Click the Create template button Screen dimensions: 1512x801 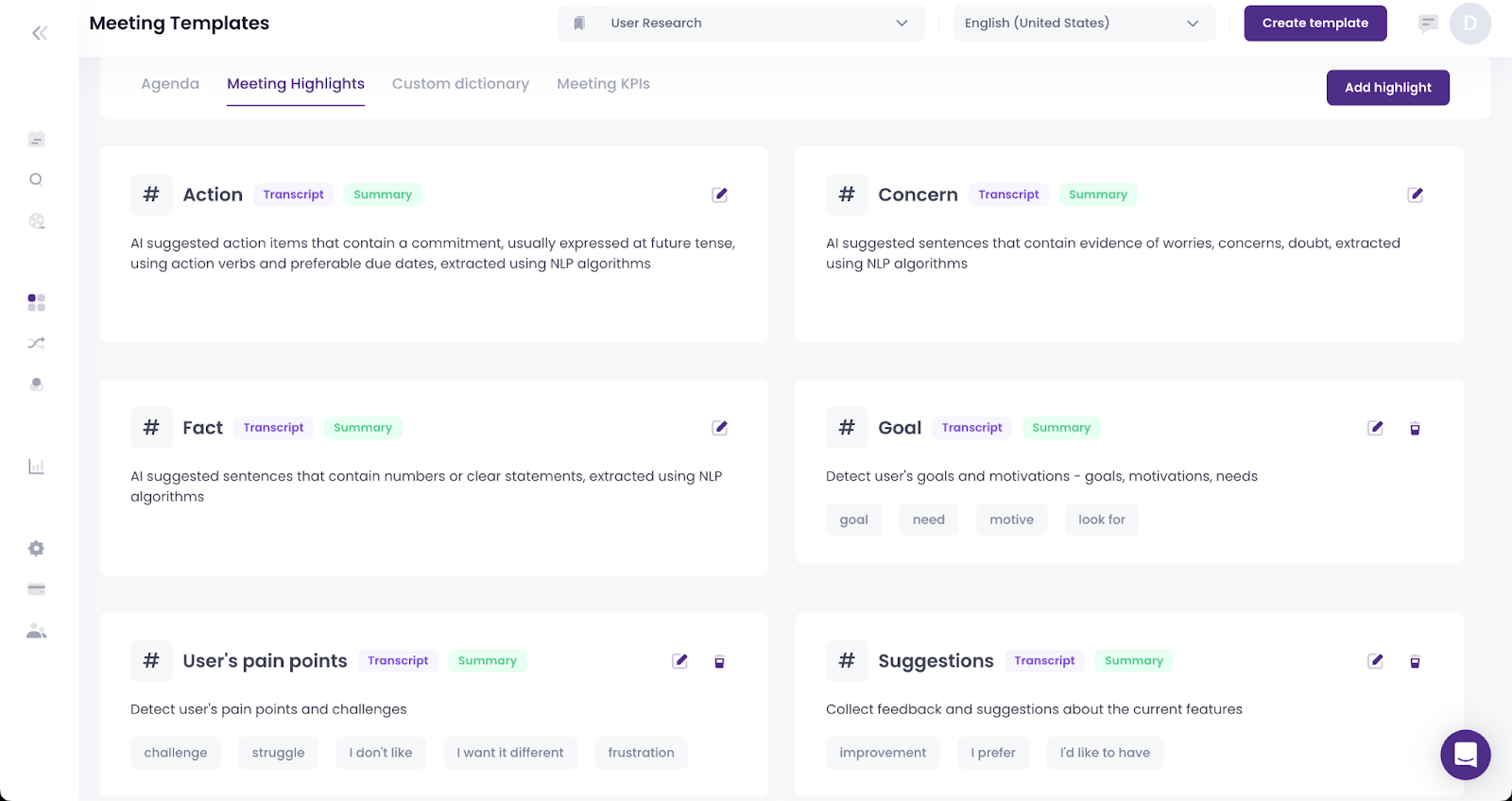tap(1314, 24)
